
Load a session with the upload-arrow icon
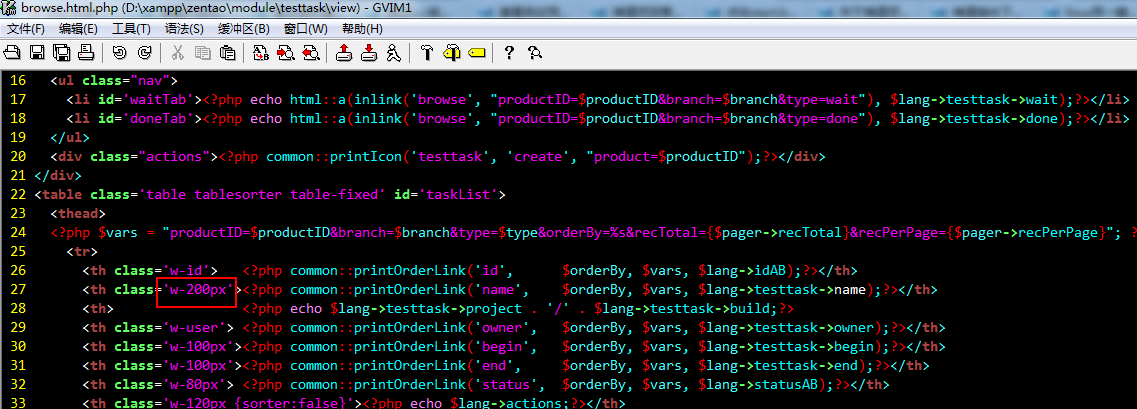tap(344, 52)
